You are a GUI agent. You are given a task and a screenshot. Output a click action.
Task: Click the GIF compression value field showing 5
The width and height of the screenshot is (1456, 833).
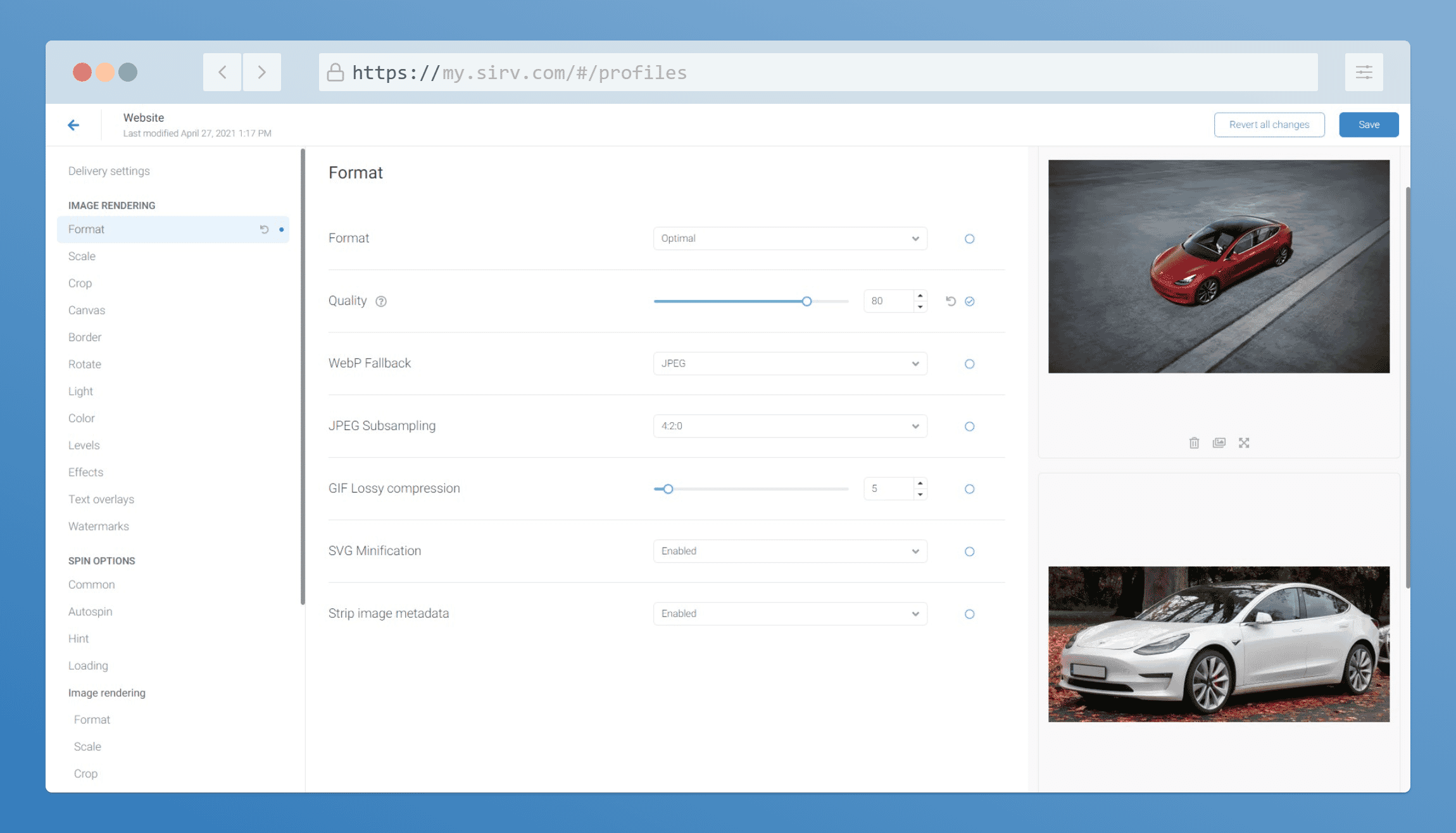tap(889, 489)
